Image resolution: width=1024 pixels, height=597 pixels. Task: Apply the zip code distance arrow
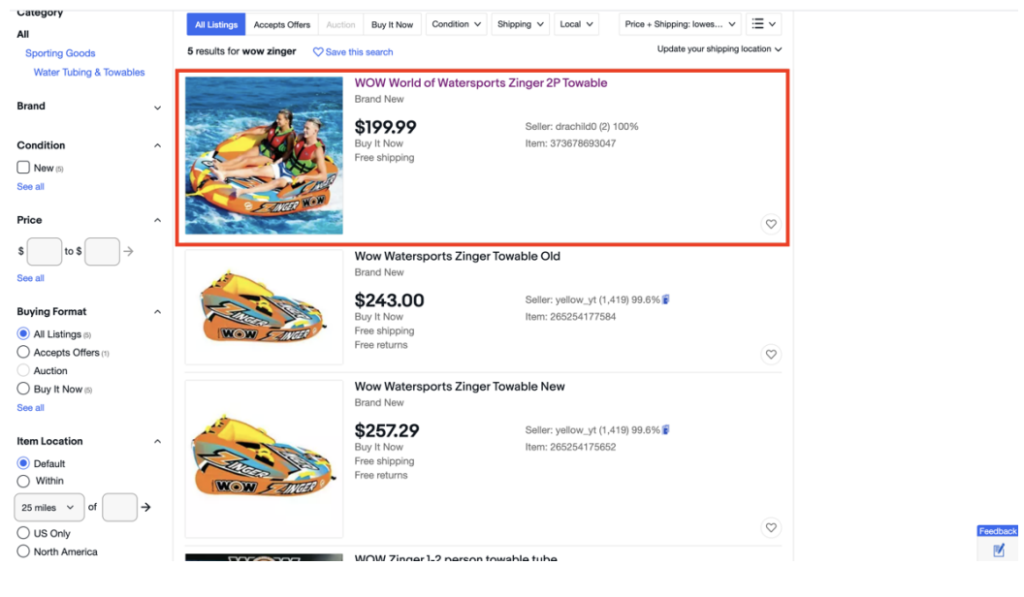point(146,507)
